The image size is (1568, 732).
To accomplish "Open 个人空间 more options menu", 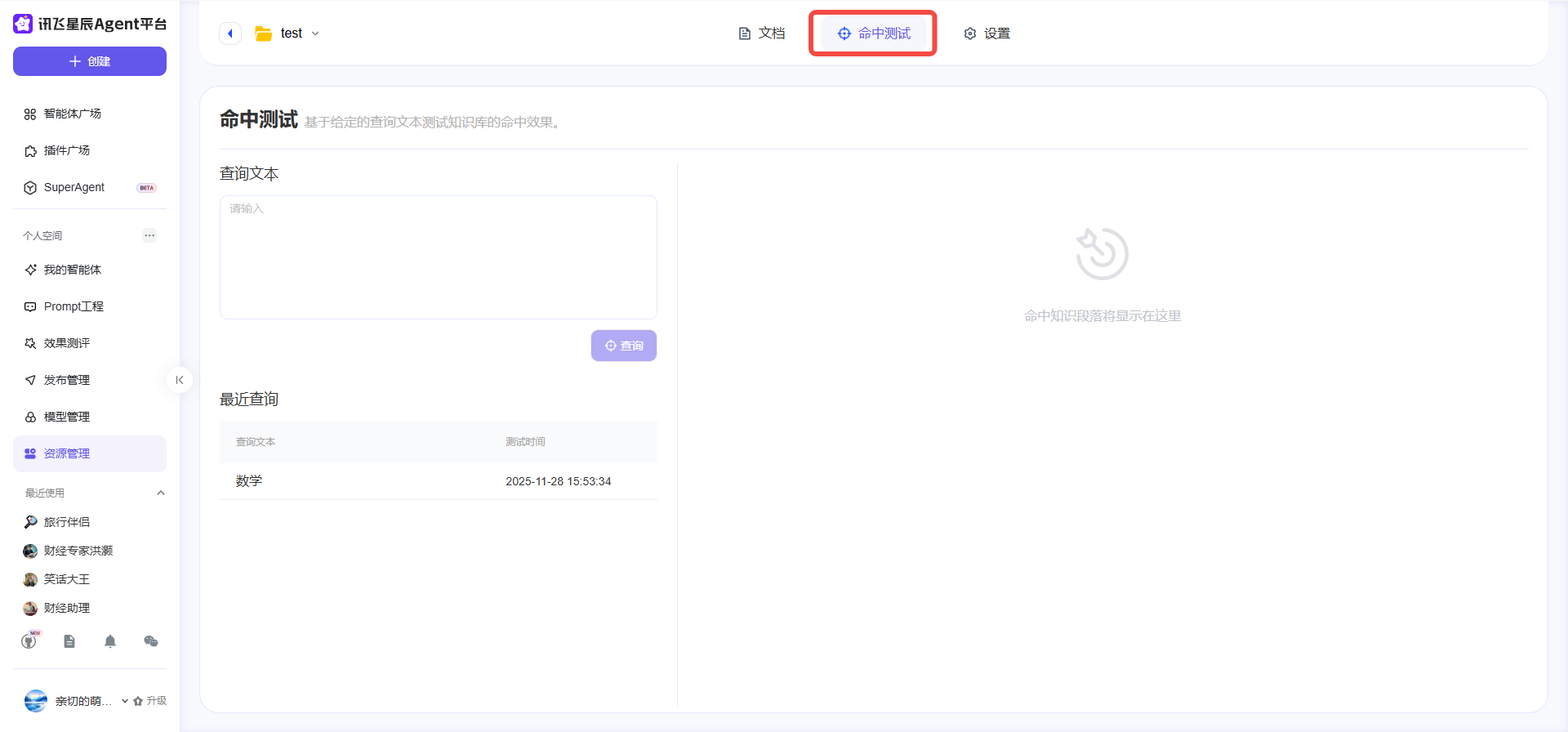I will coord(149,235).
